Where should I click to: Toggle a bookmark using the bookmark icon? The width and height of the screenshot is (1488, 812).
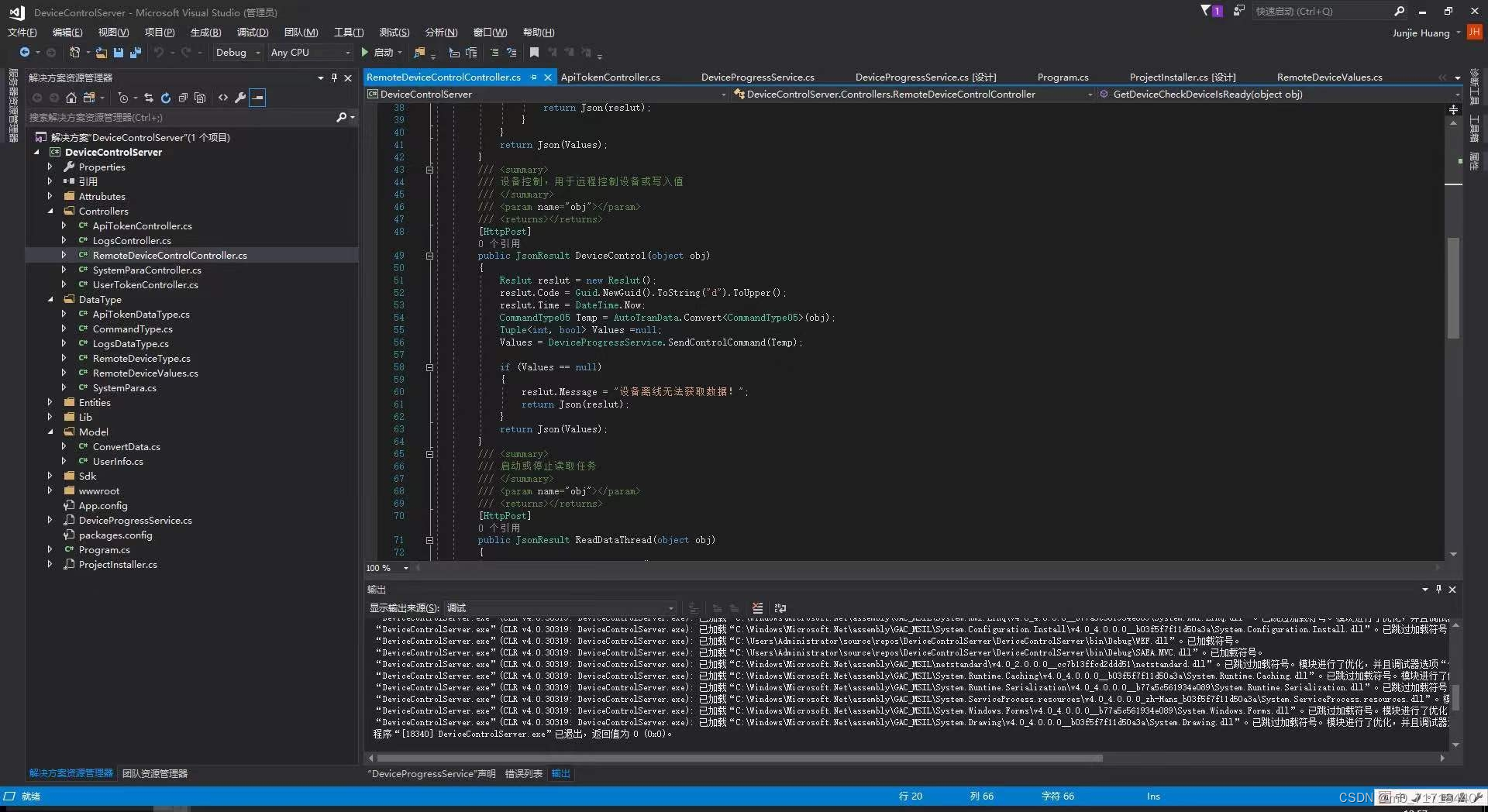coord(534,53)
